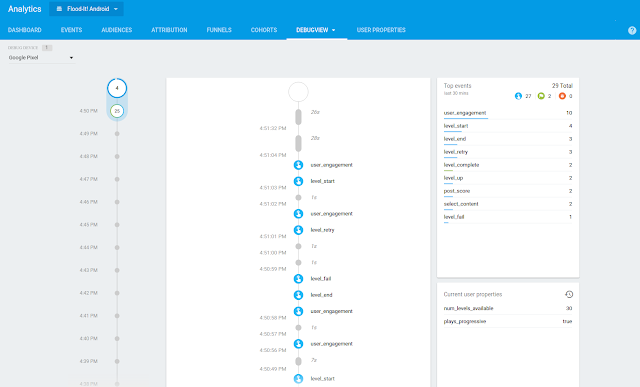Open post_score row in Top events

tap(508, 191)
